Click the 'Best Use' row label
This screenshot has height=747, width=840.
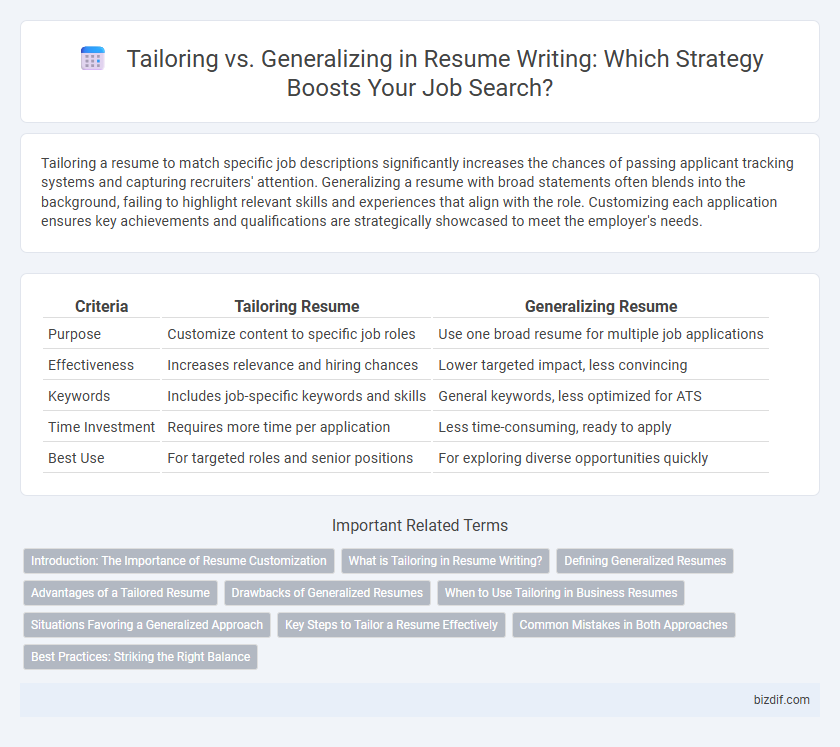click(76, 458)
